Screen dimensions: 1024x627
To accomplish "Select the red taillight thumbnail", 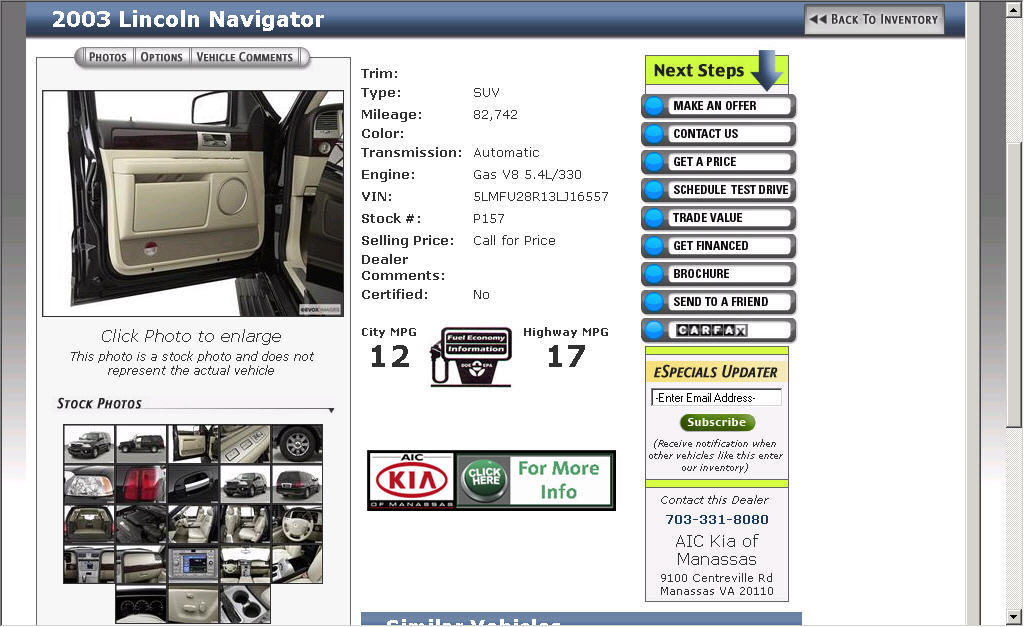I will (141, 484).
